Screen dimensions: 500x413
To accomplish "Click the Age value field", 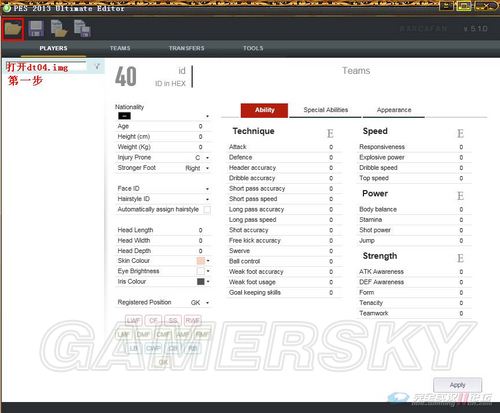I will [x=200, y=126].
